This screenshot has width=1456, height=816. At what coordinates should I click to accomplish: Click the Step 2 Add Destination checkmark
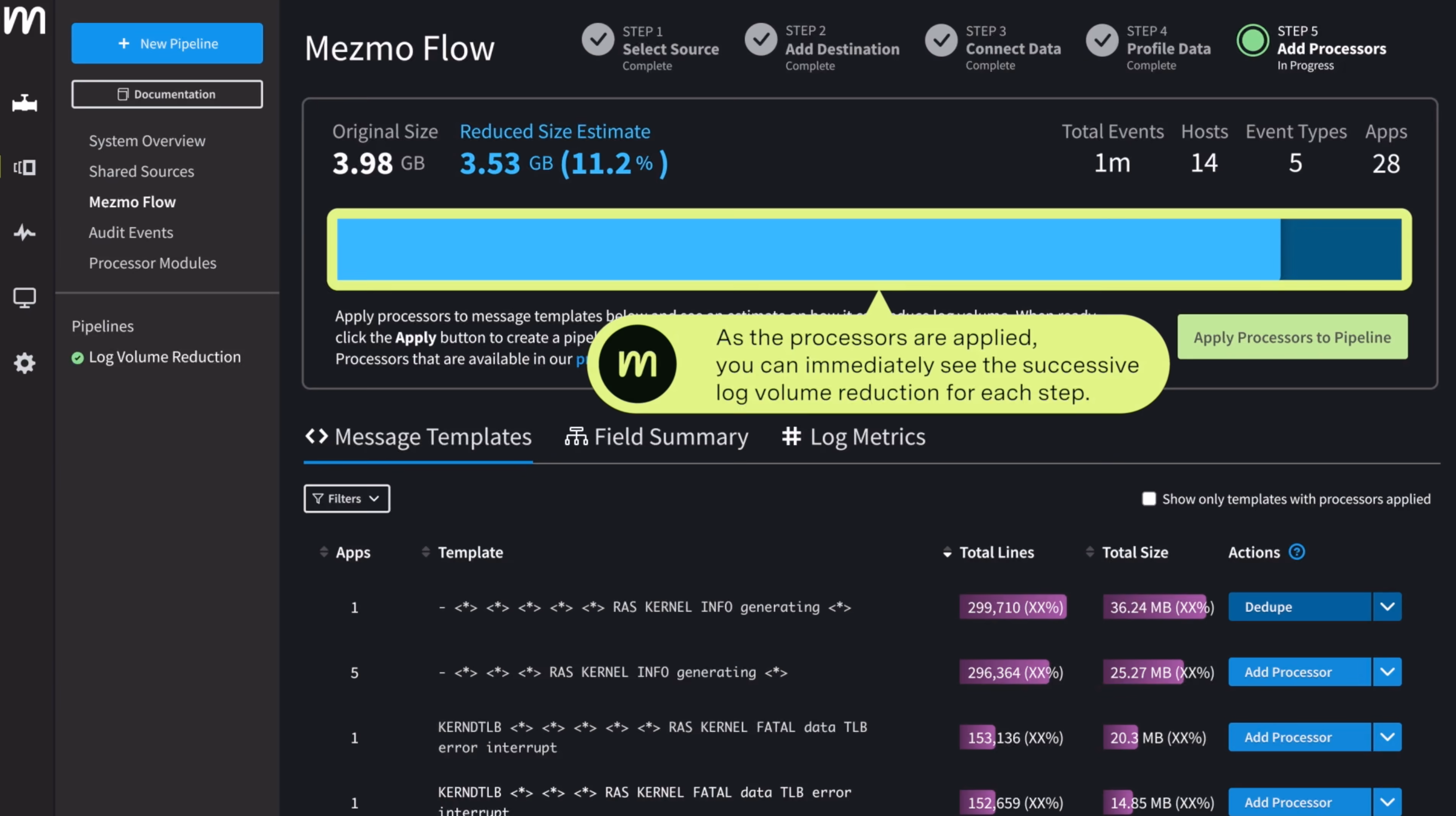click(761, 39)
